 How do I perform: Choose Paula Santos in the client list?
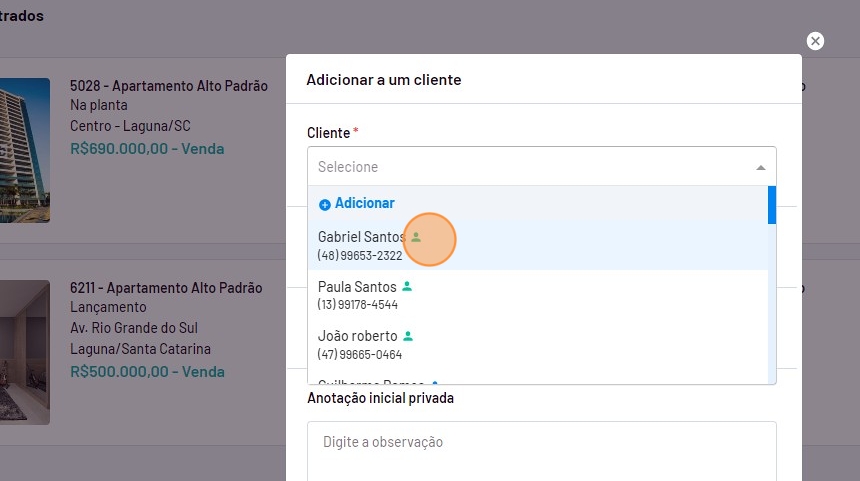click(357, 294)
